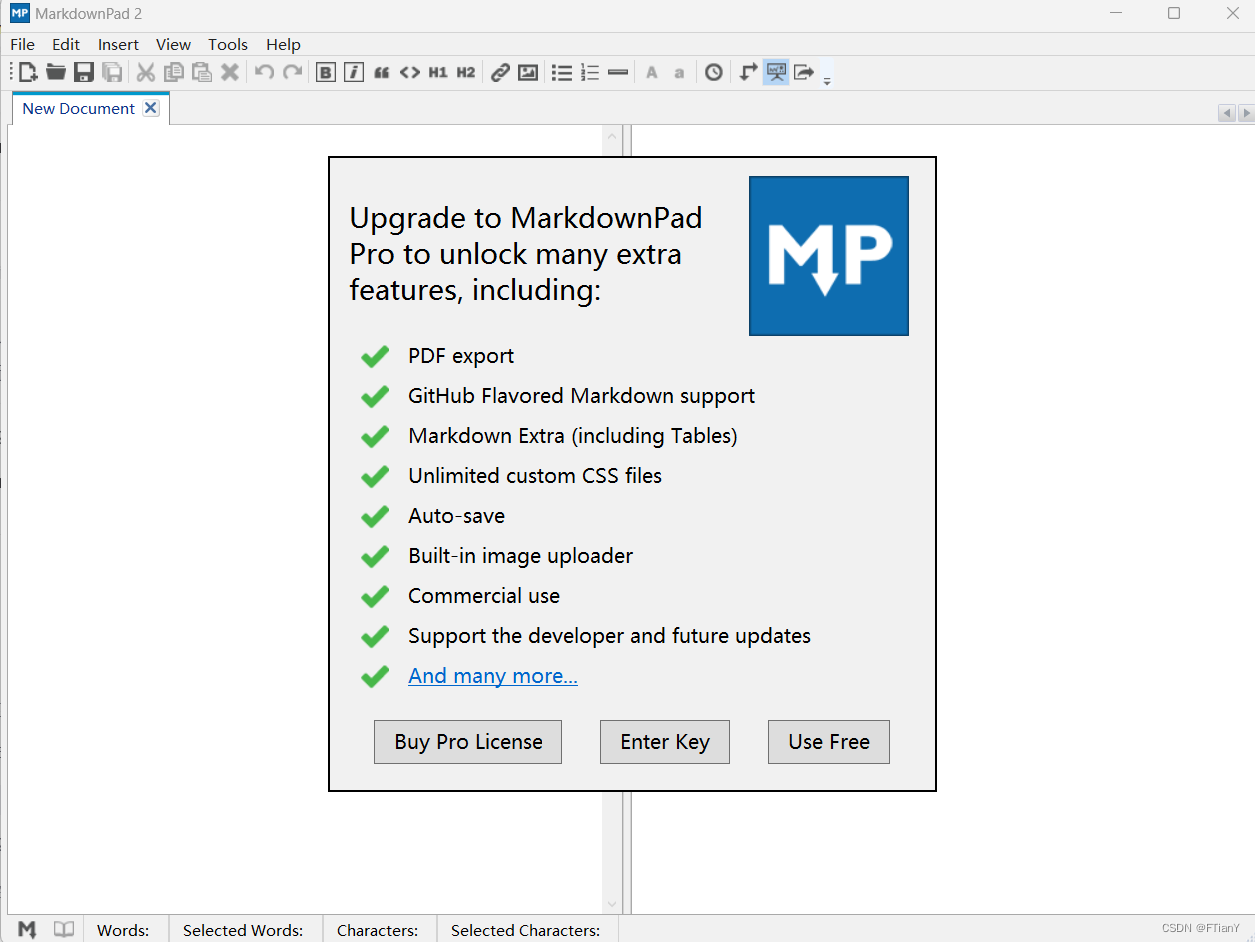Click the Selected Words: status entry
This screenshot has width=1255, height=942.
[243, 930]
